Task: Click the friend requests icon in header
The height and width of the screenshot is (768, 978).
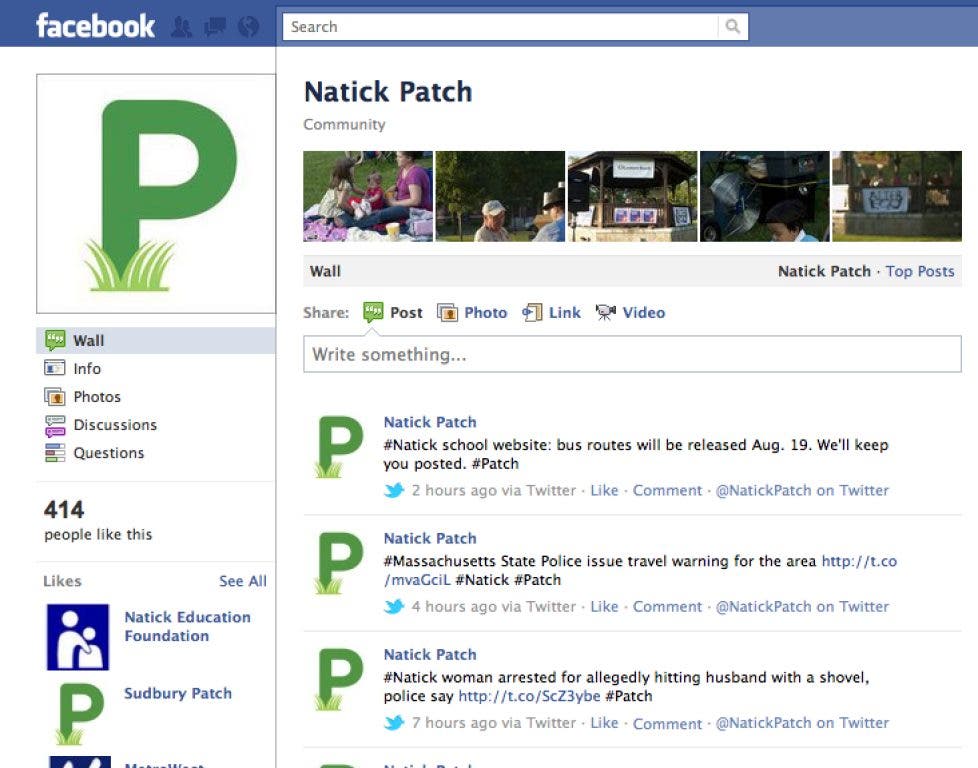Action: (x=181, y=26)
